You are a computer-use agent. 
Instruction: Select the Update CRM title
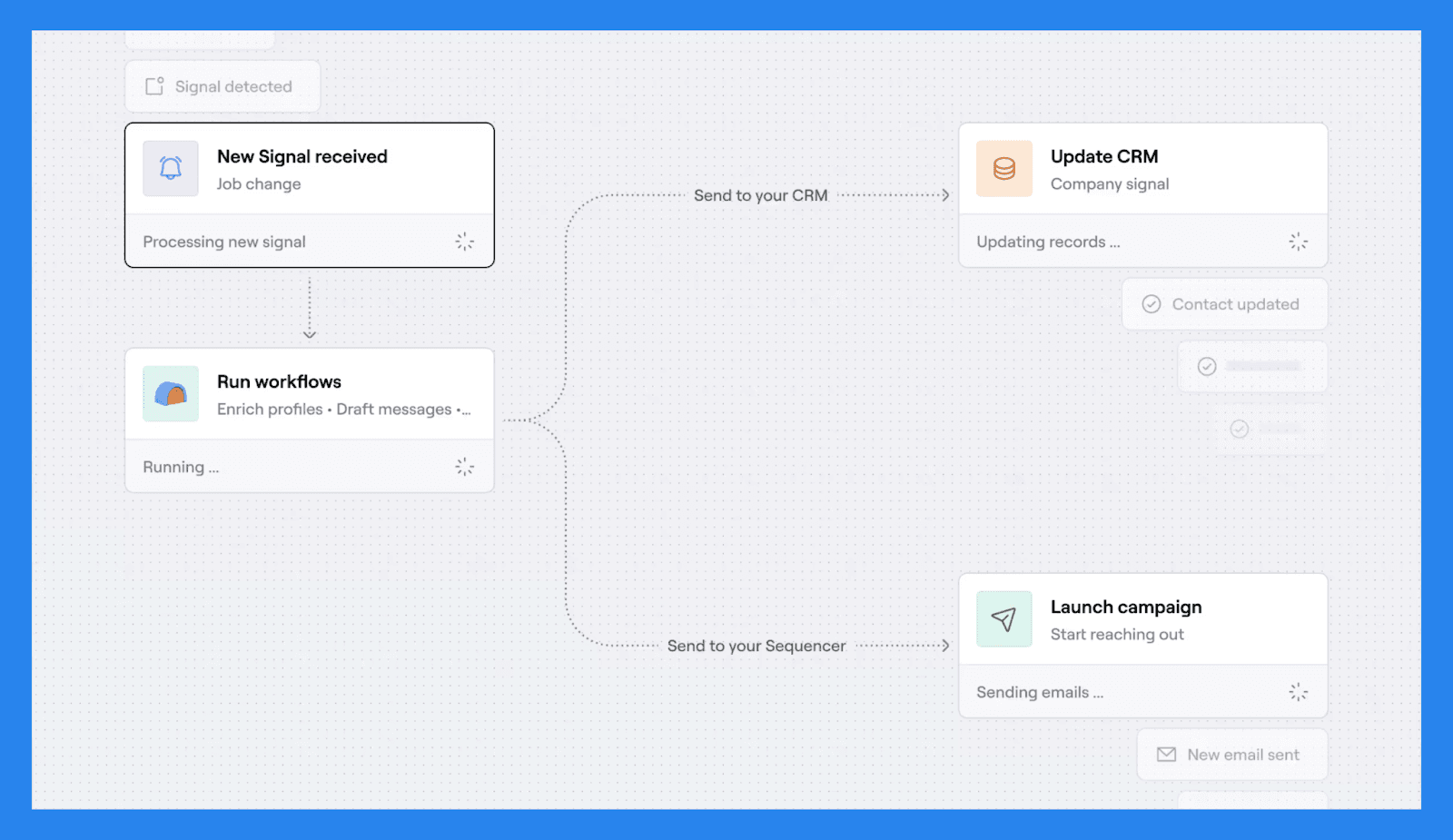coord(1104,156)
